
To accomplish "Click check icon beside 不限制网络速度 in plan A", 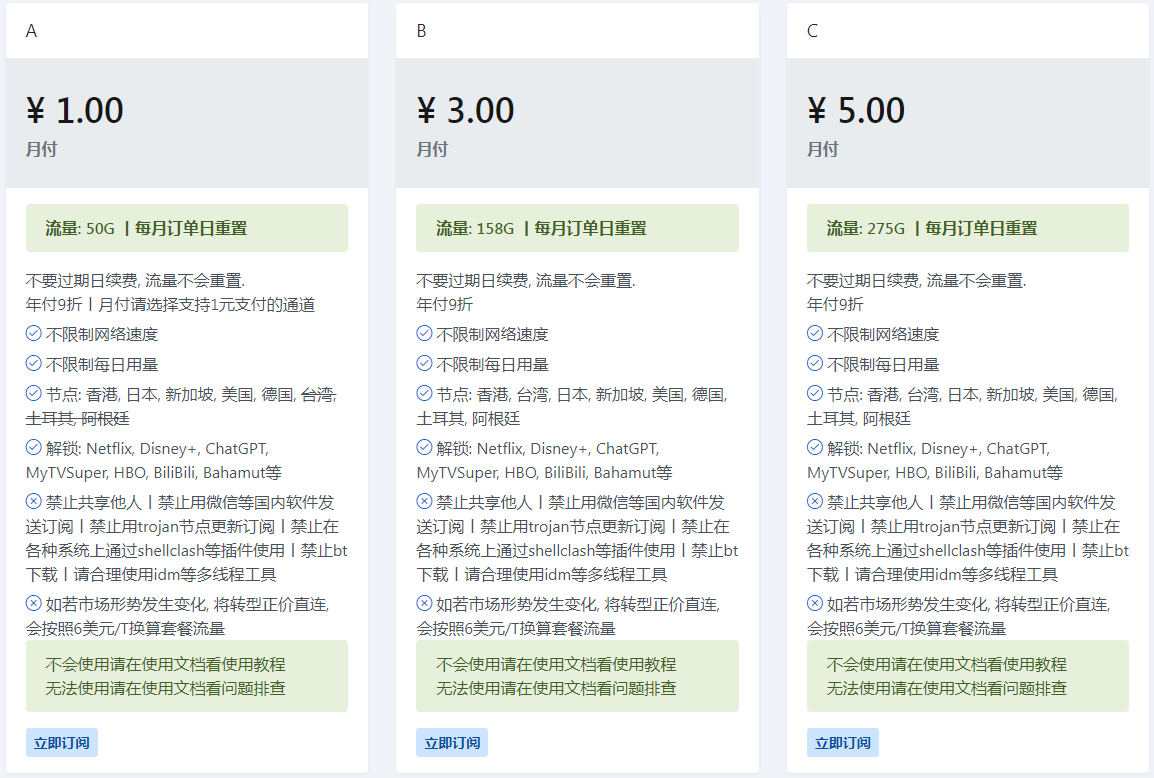I will [34, 334].
